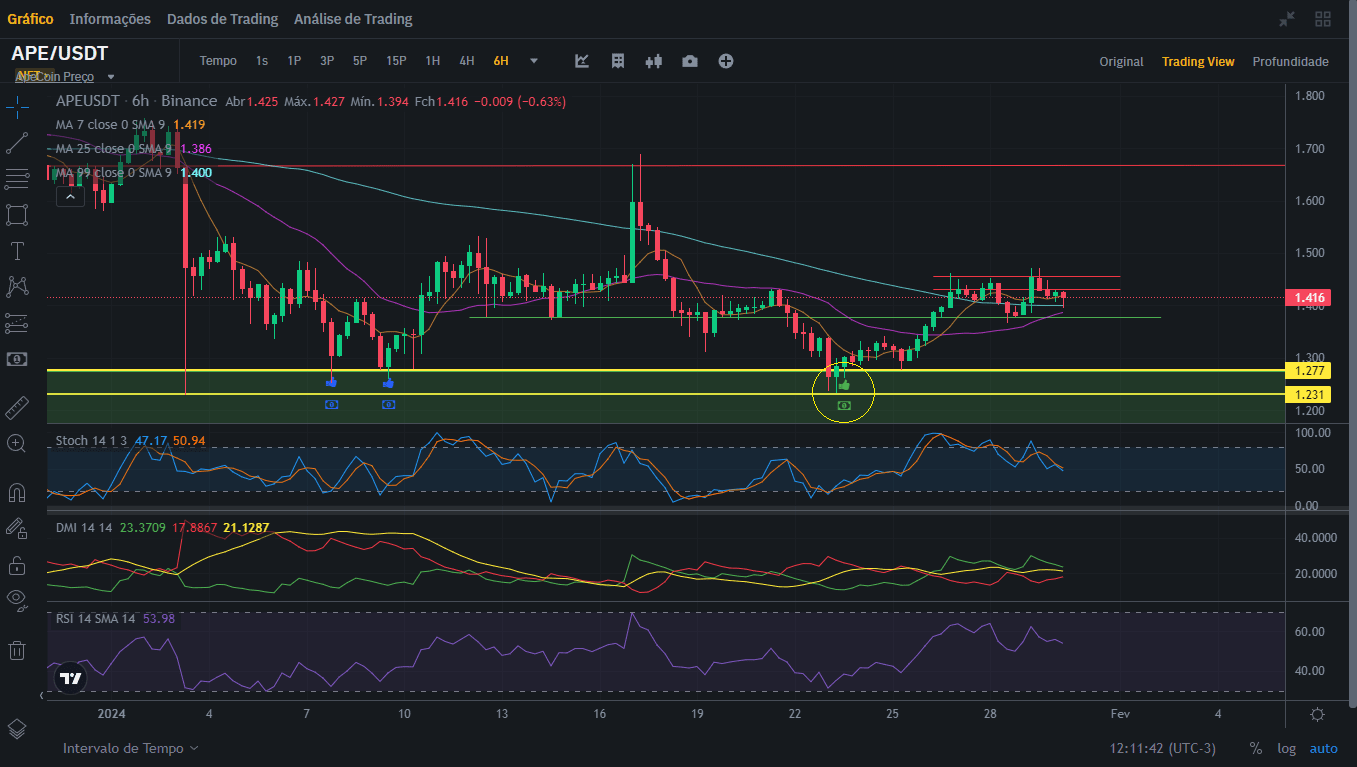Toggle log scale on the price axis
Viewport: 1357px width, 767px height.
click(x=1286, y=748)
